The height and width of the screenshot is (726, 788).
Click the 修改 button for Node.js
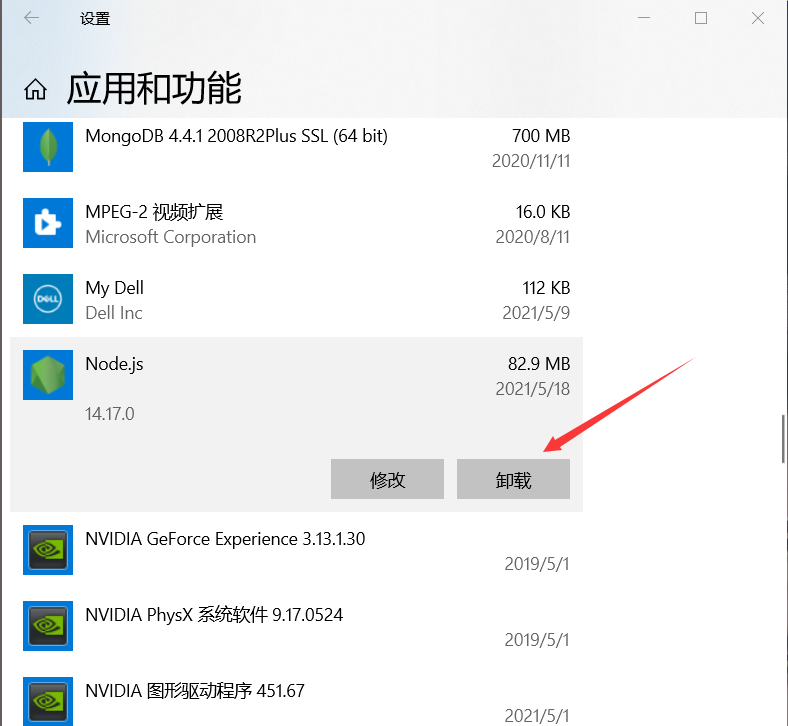[387, 479]
